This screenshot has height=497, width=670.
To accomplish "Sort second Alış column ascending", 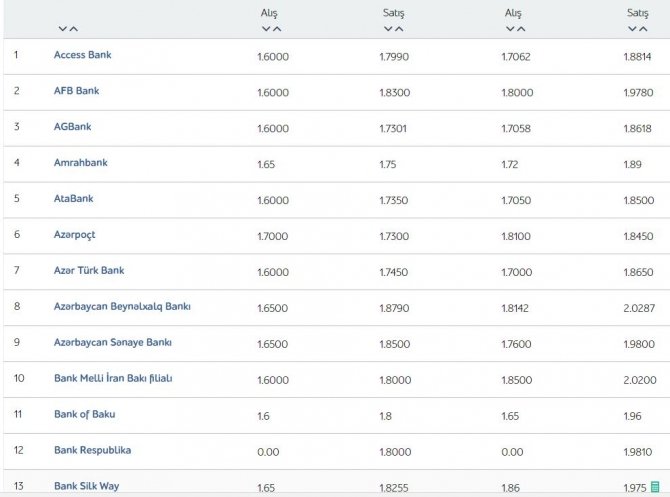I will click(x=521, y=29).
